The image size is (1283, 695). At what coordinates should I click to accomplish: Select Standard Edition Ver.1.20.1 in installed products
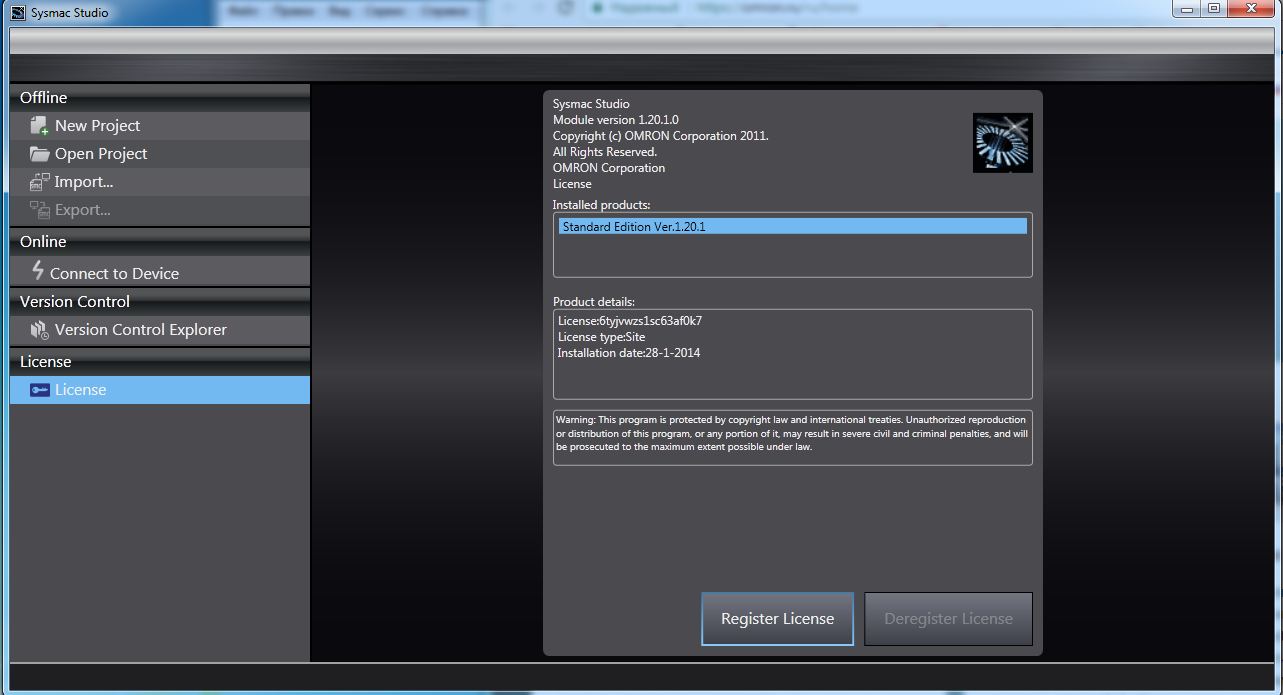tap(792, 227)
